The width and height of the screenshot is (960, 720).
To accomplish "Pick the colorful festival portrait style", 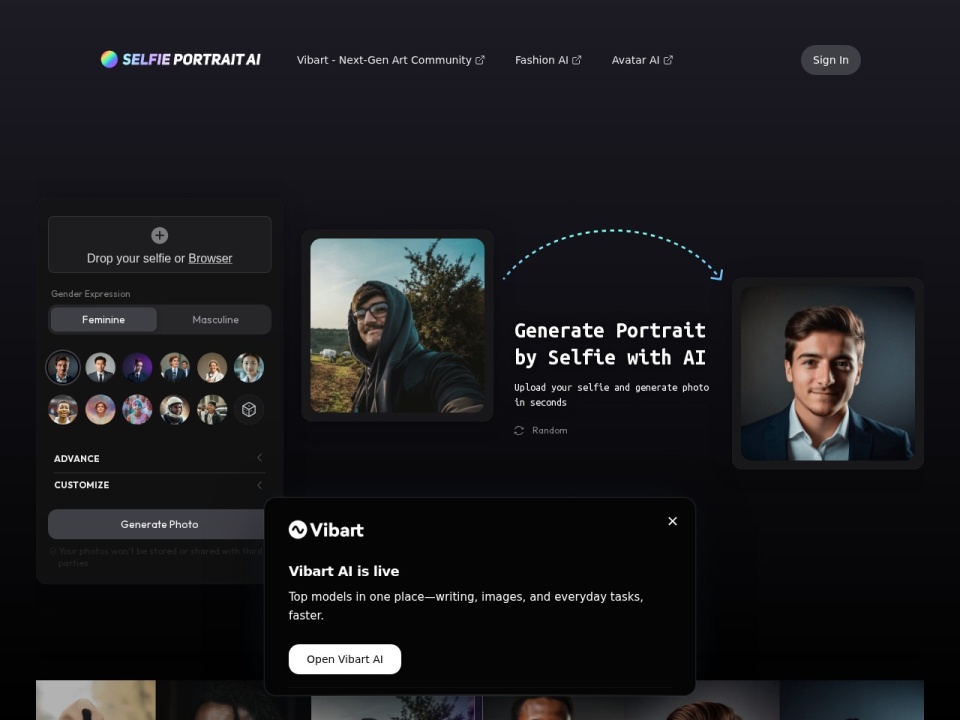I will (x=137, y=410).
